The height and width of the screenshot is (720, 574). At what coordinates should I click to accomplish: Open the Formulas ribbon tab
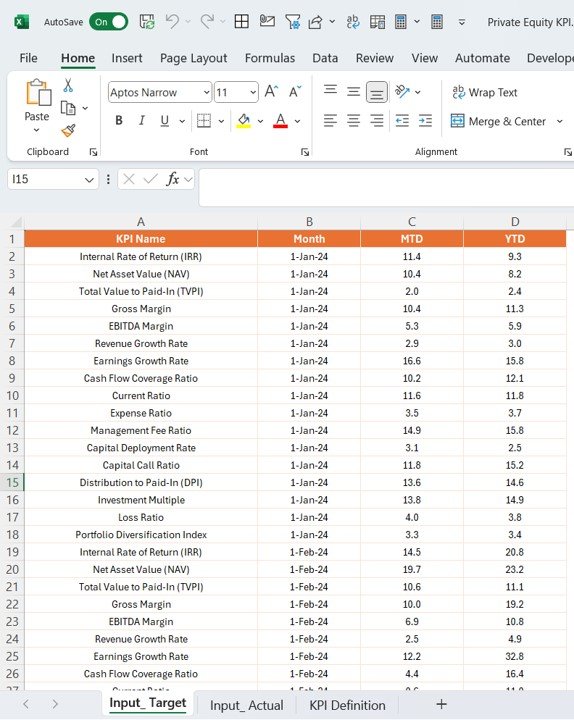click(270, 58)
